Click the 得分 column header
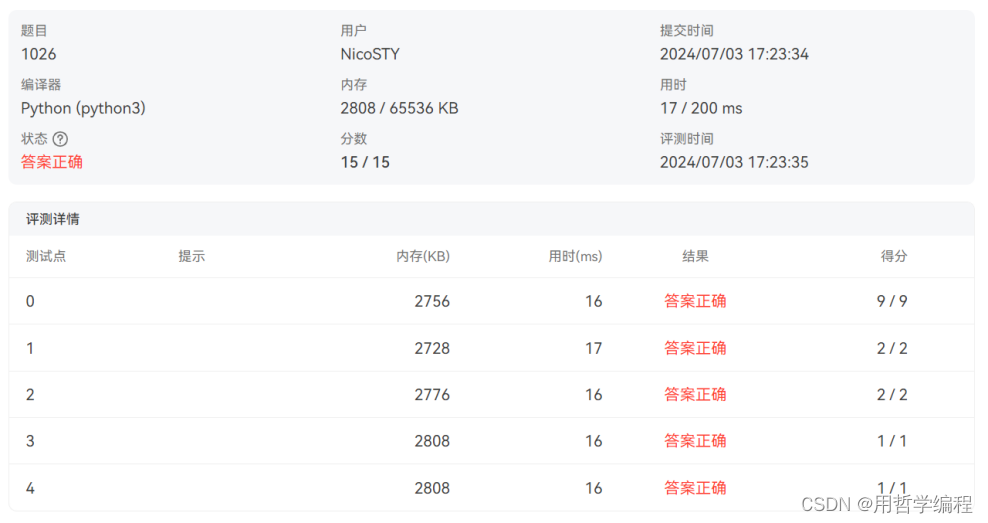 coord(893,256)
